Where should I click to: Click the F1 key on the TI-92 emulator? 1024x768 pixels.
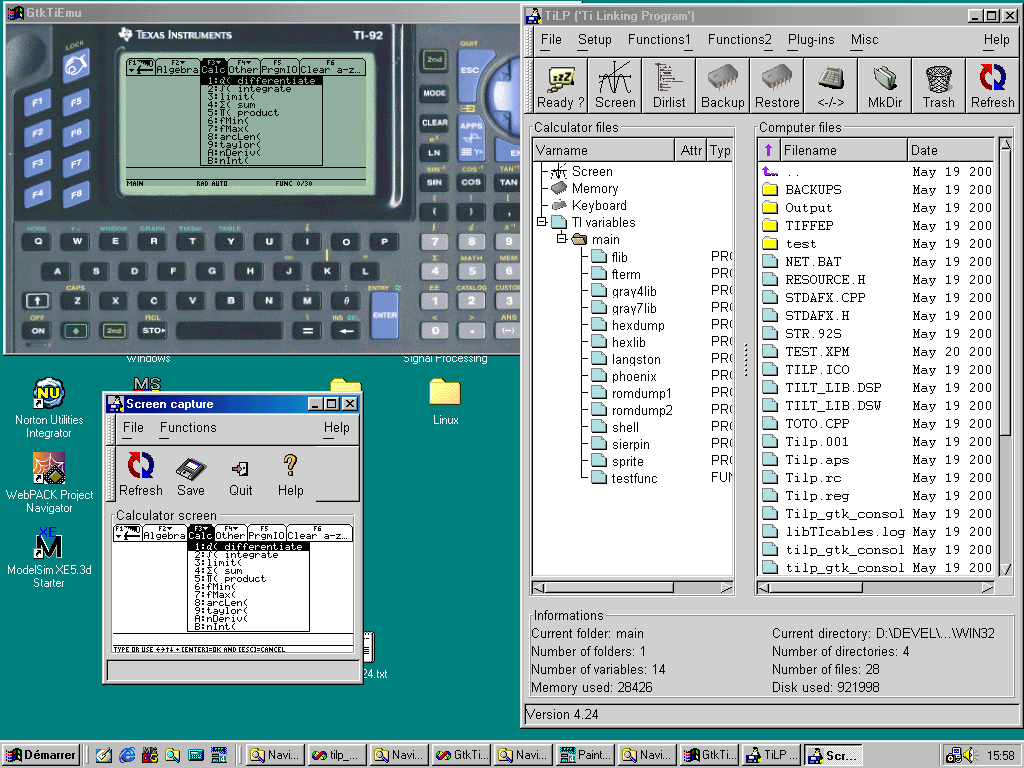pos(37,102)
